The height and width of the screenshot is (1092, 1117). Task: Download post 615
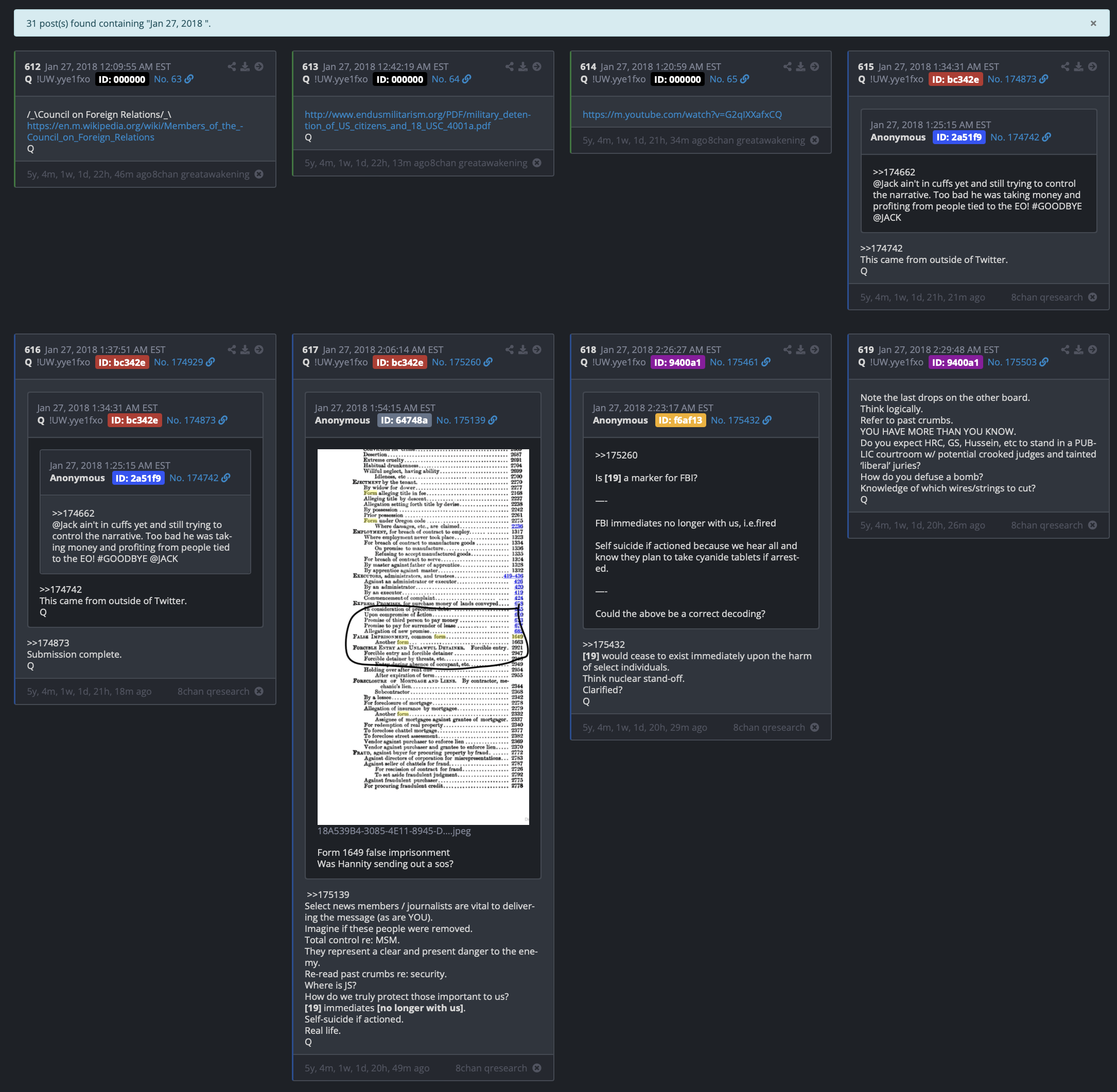(x=1078, y=66)
